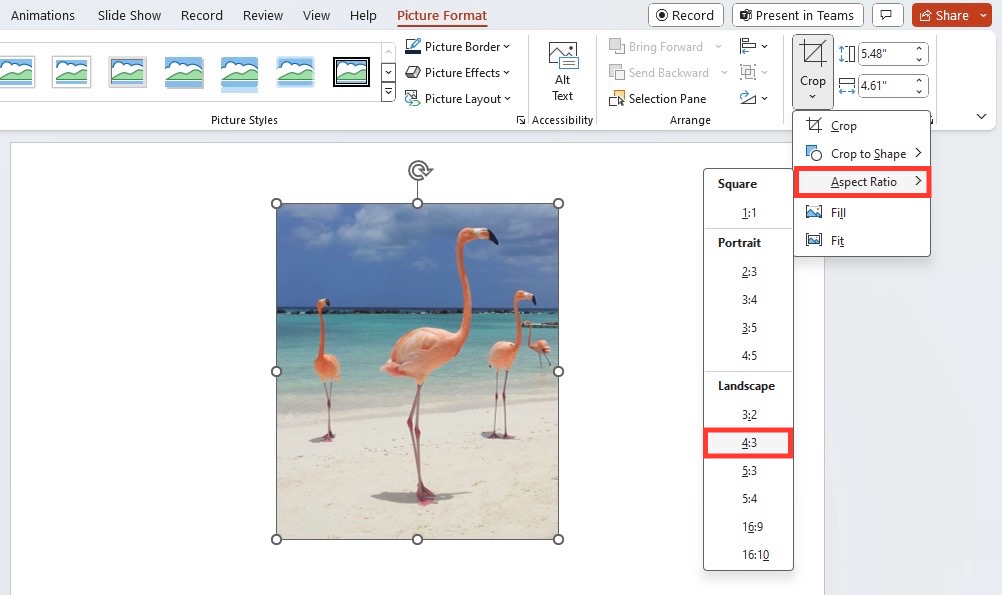Click Present in Teams button
1002x595 pixels.
[x=798, y=15]
